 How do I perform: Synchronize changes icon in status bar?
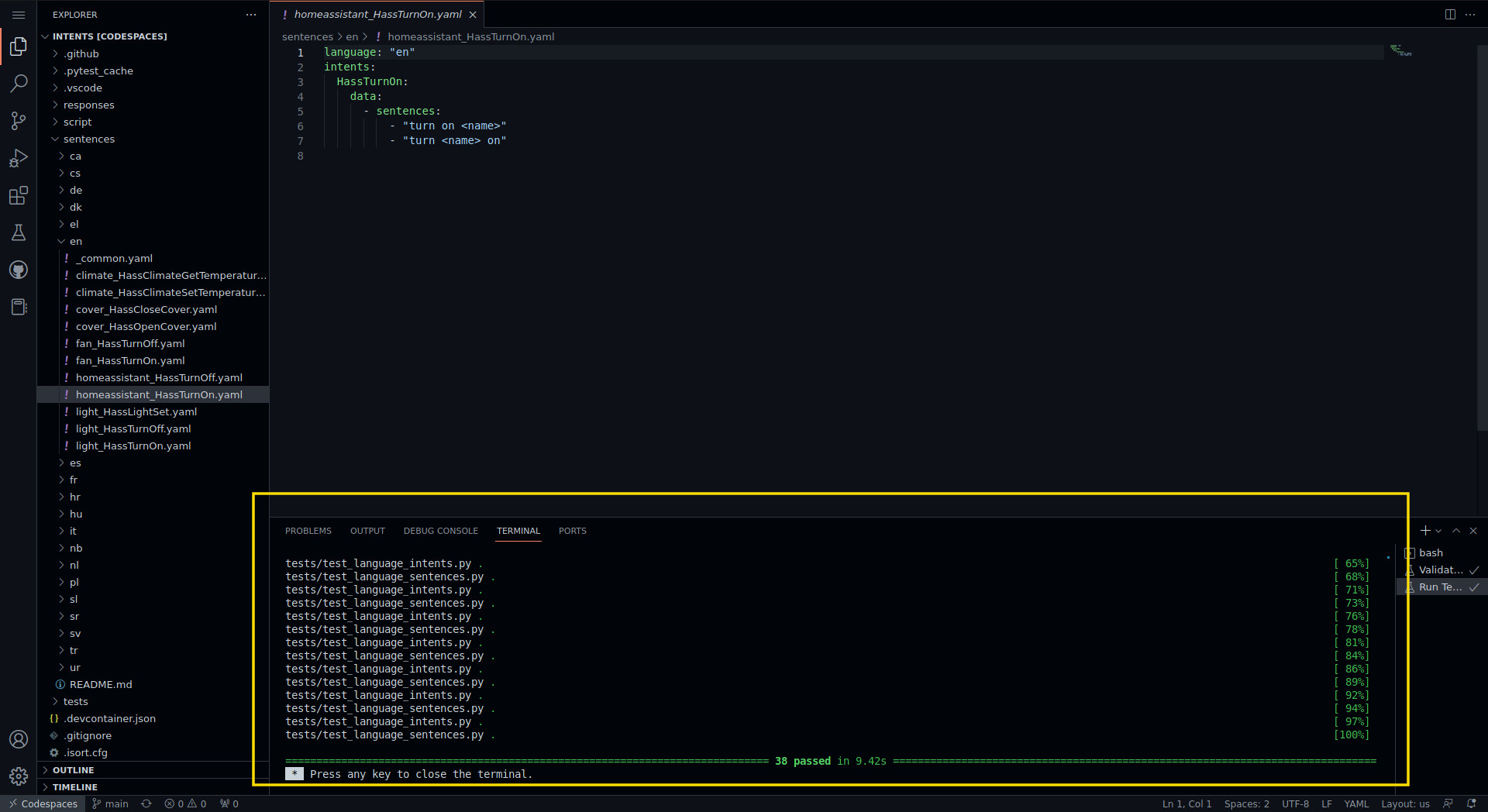pos(146,803)
